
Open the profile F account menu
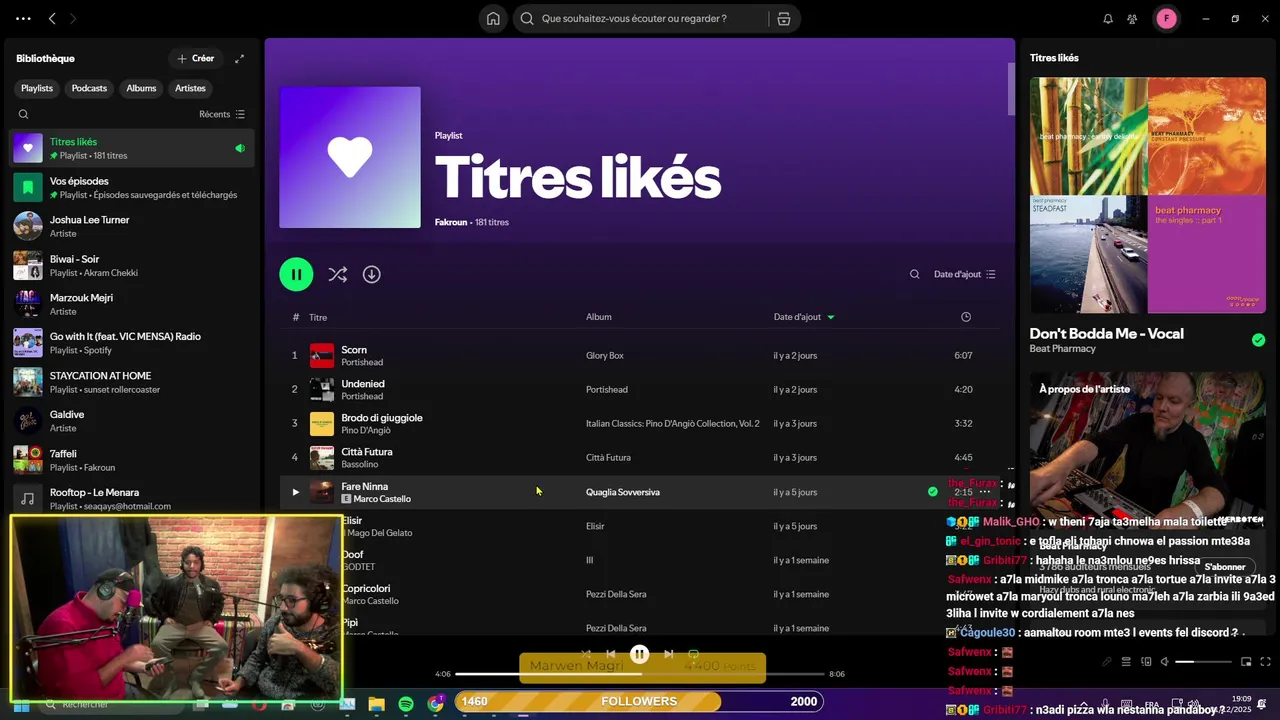tap(1166, 18)
